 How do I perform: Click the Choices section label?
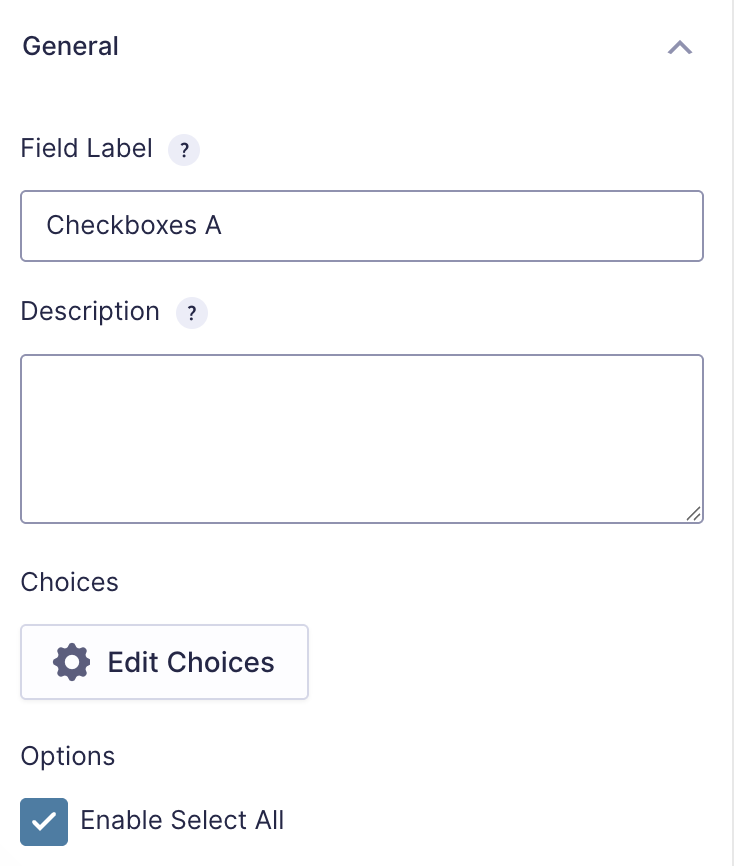(70, 582)
